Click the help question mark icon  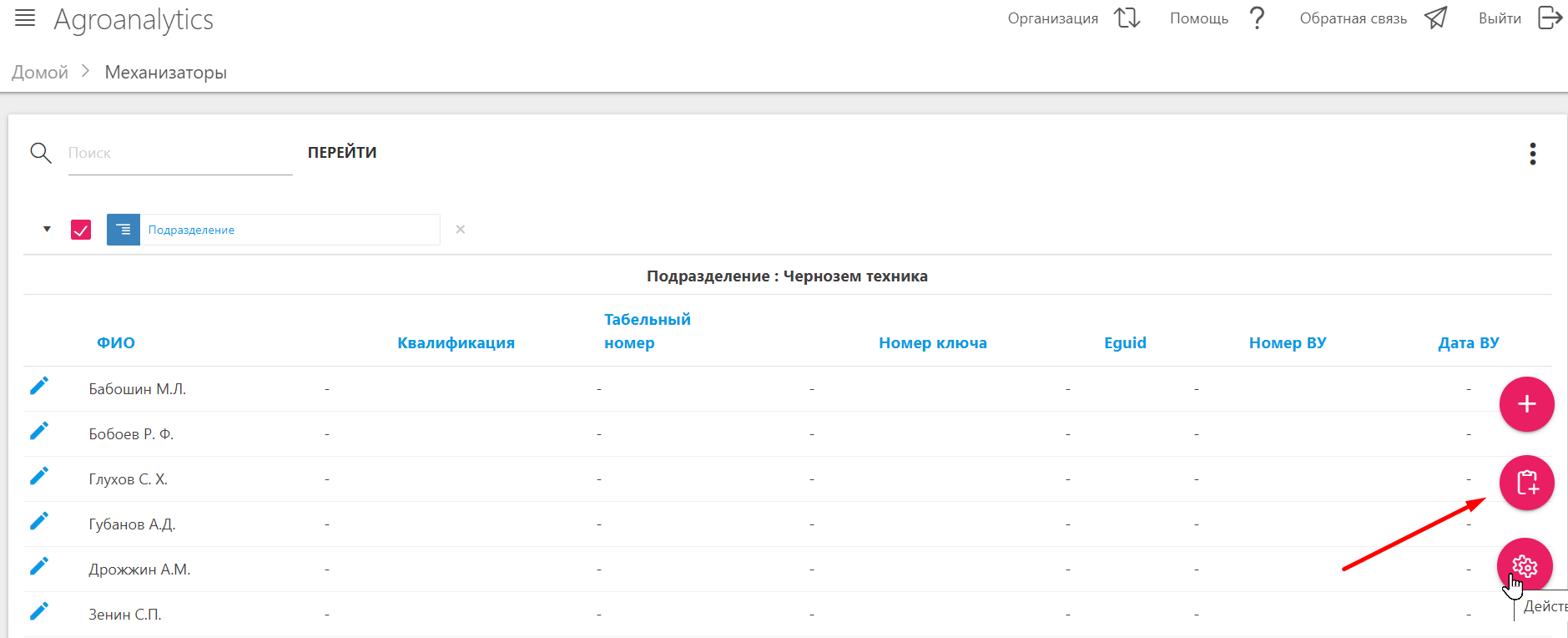pyautogui.click(x=1257, y=18)
